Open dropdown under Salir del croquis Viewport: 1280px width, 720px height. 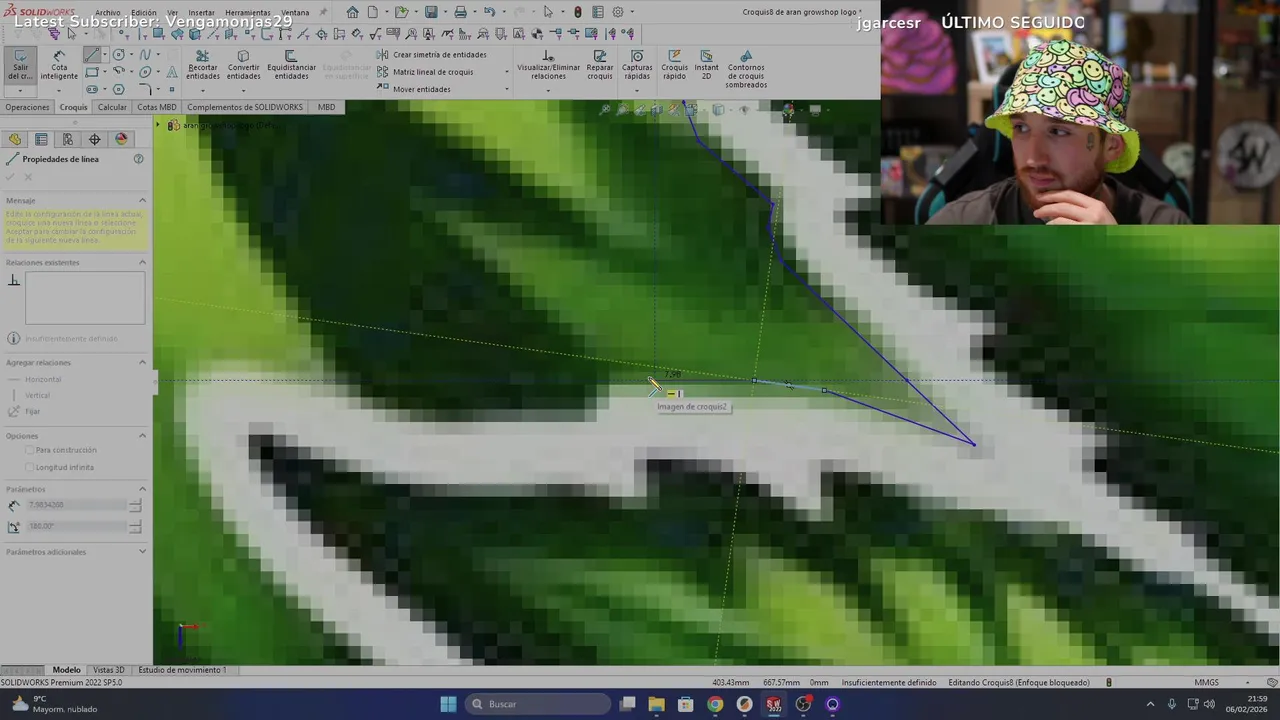pos(20,91)
